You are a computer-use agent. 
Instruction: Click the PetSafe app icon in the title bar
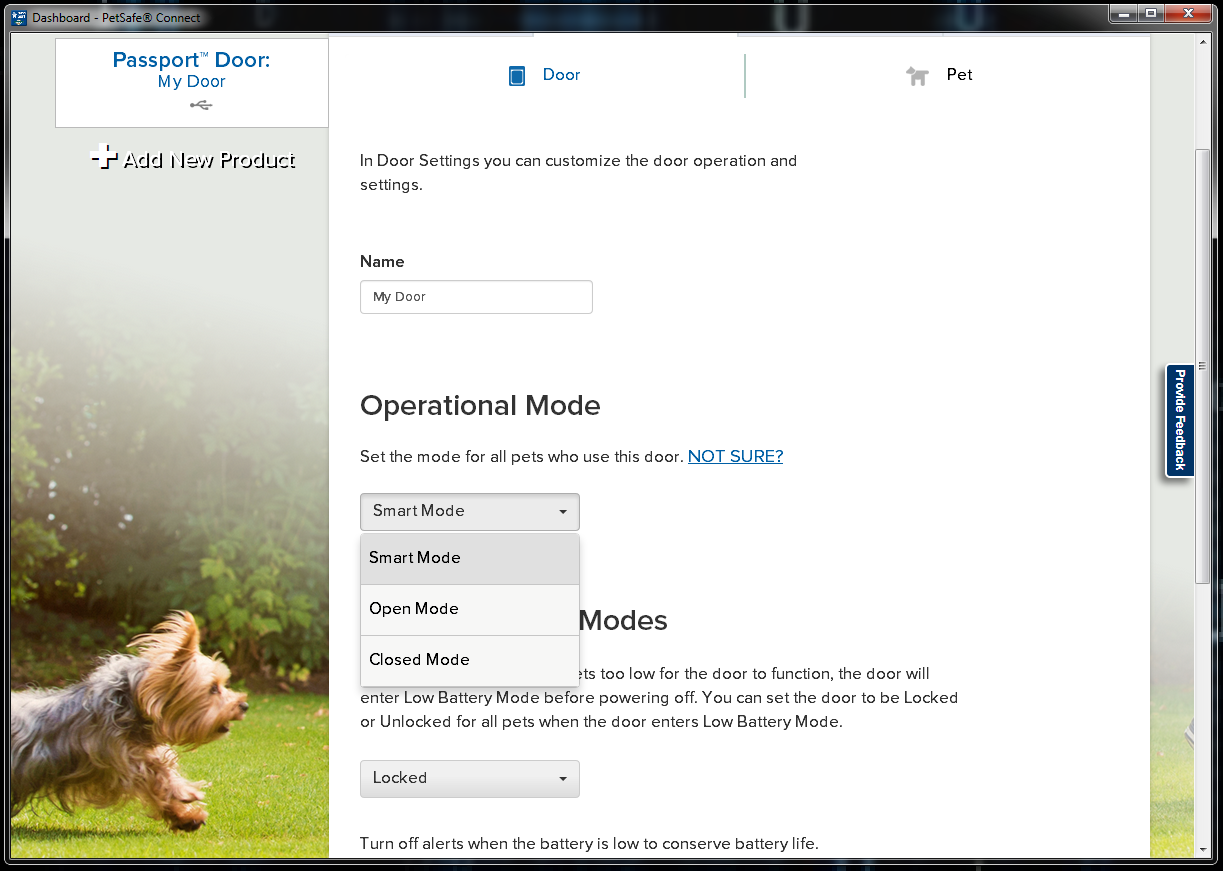19,17
